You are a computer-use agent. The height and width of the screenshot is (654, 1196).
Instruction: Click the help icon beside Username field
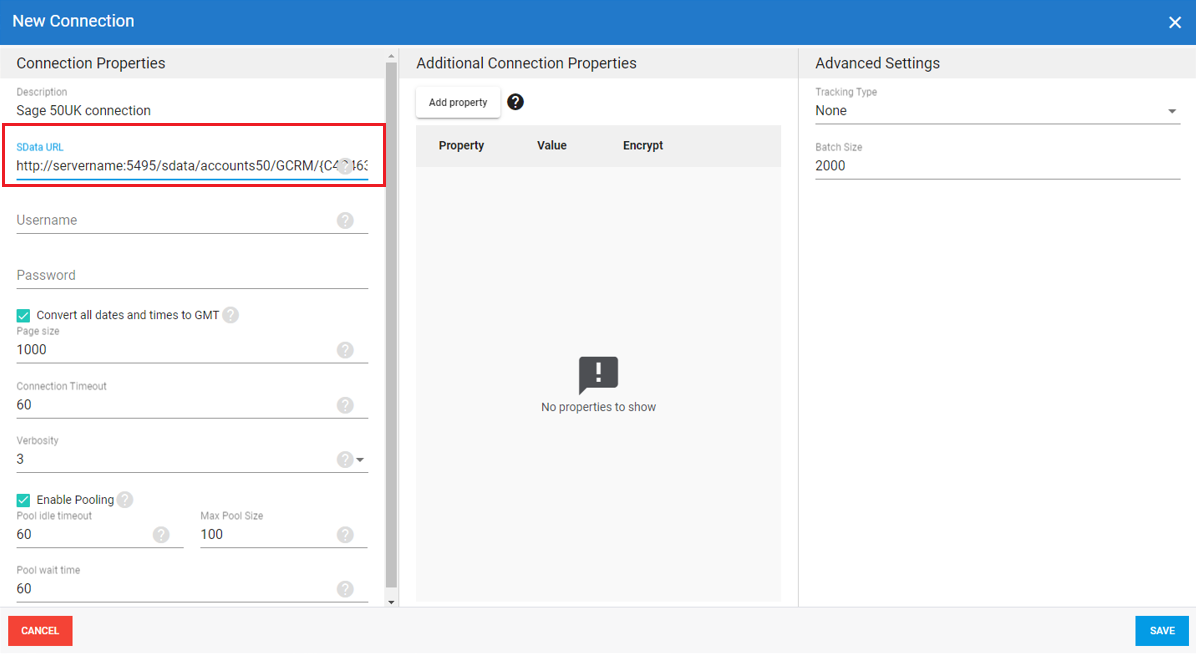(x=345, y=220)
